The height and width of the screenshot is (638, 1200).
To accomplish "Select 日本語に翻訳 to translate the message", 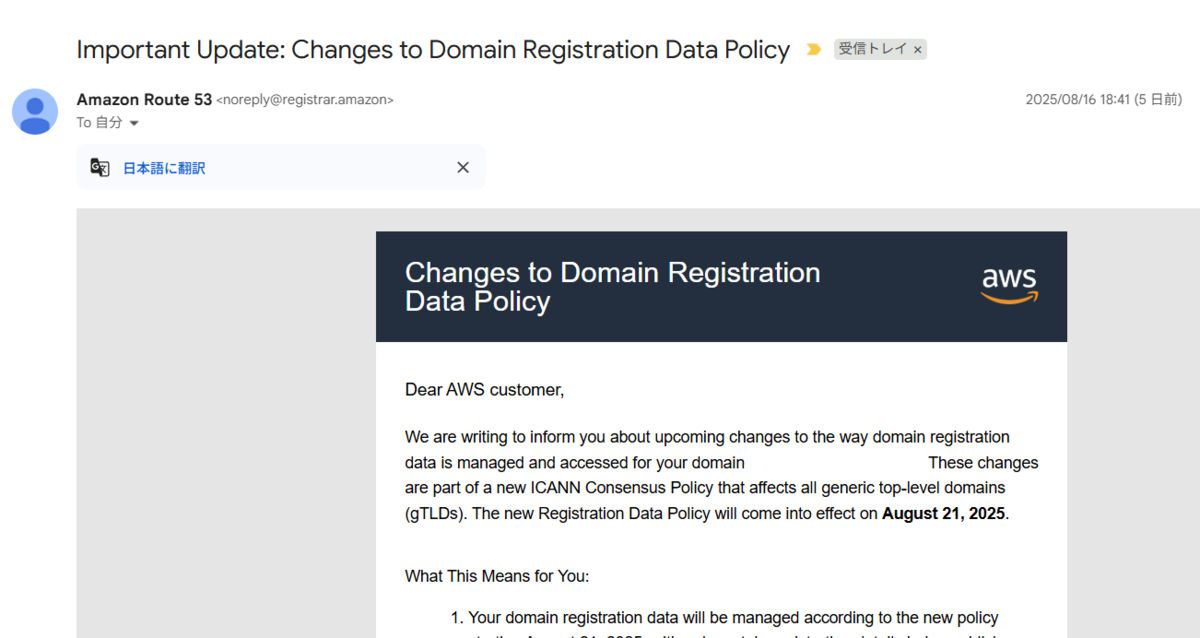I will [164, 168].
